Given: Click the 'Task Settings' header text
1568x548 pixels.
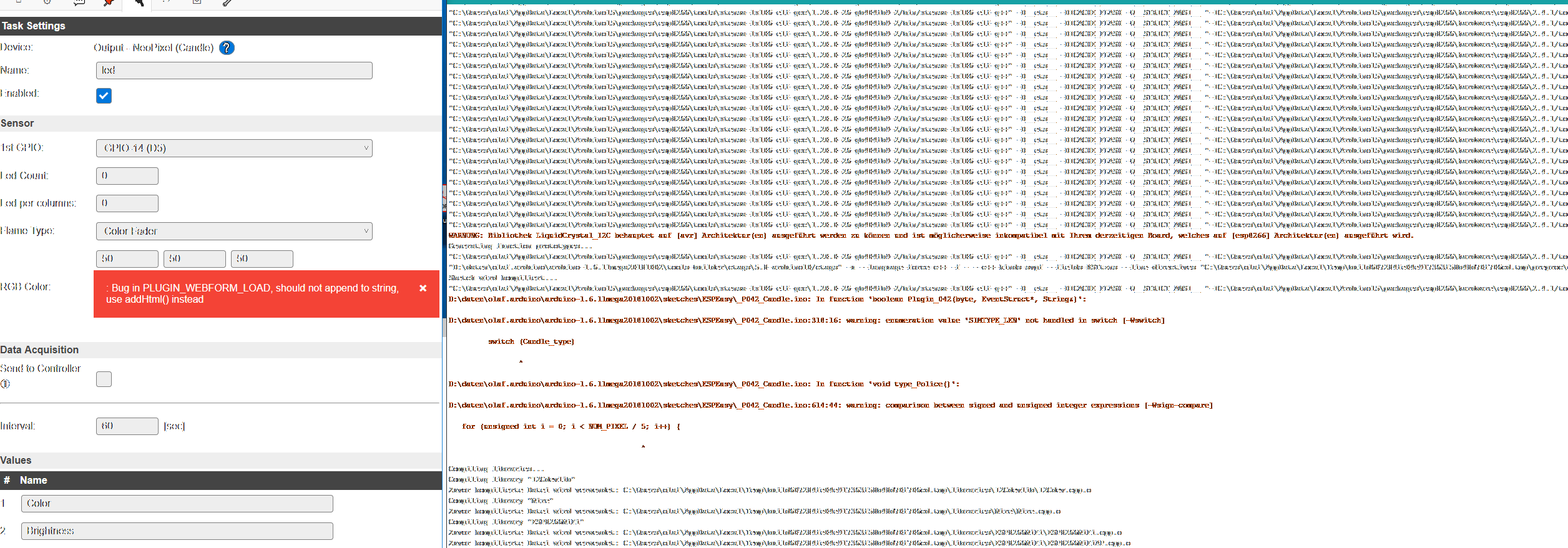Looking at the screenshot, I should point(33,26).
